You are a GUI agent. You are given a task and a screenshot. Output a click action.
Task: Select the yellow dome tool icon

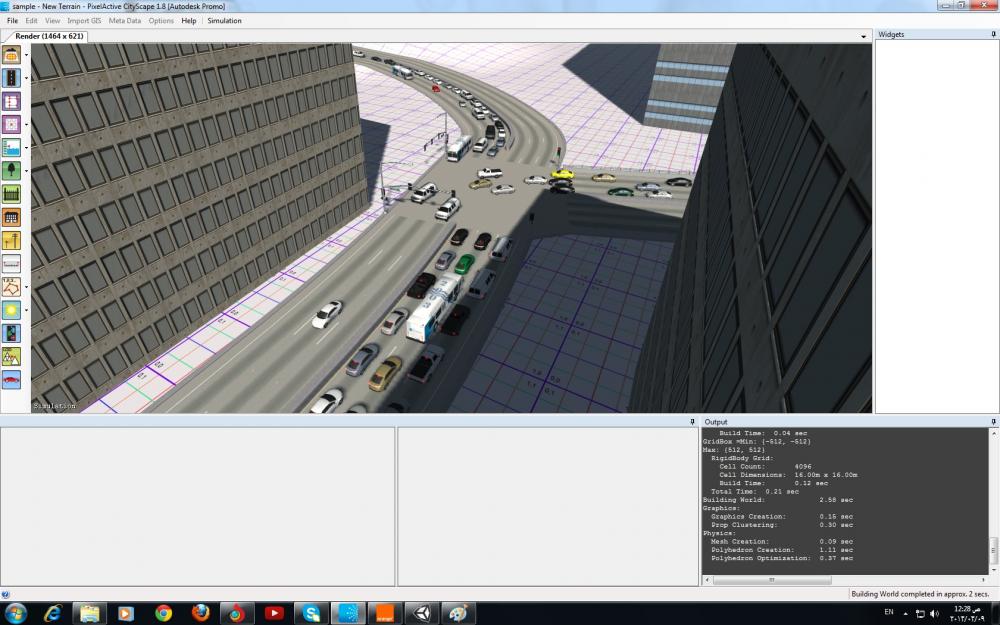pos(11,55)
